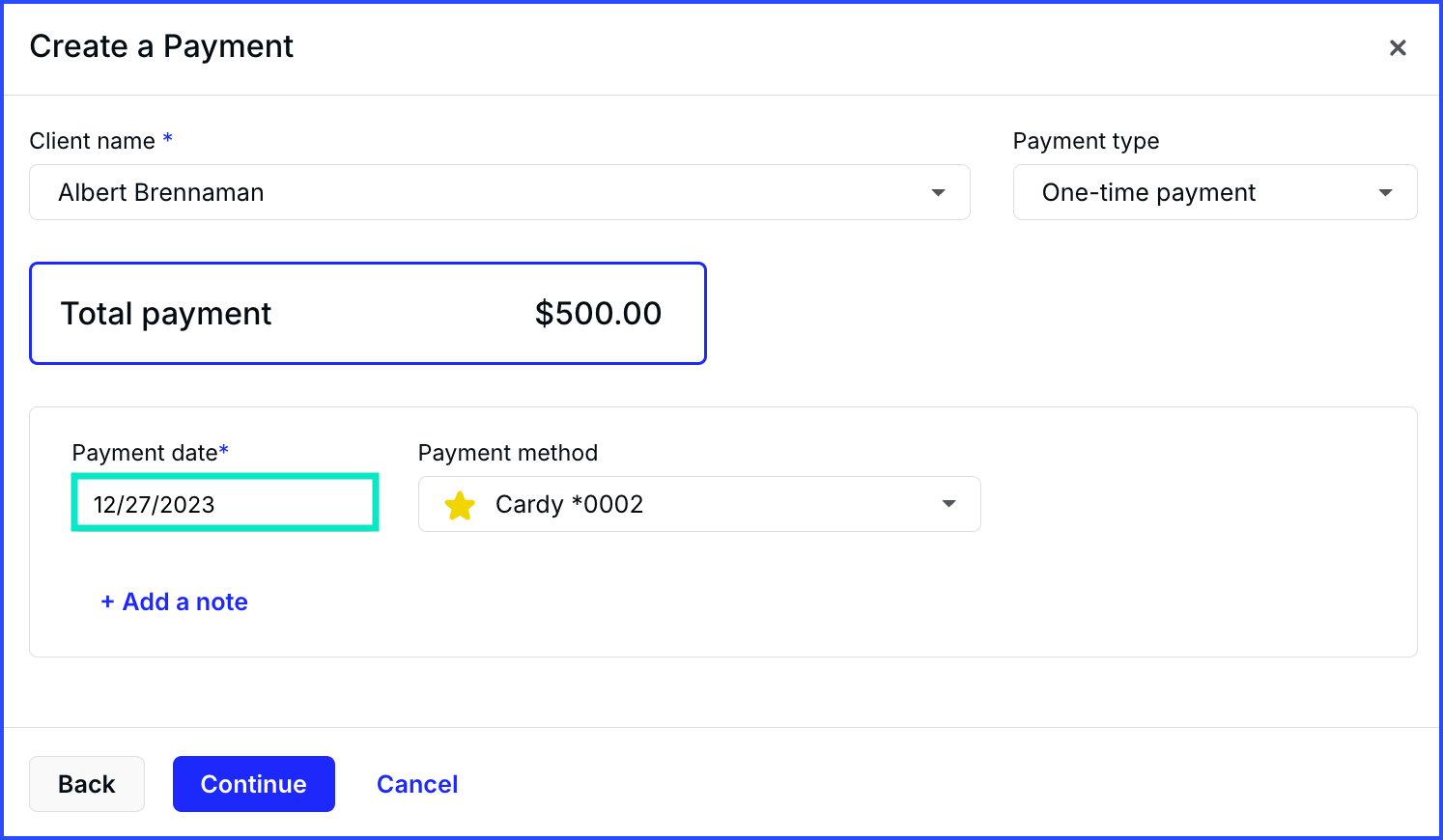Close the Create a Payment dialog
Screen dimensions: 1443x840
click(1397, 47)
